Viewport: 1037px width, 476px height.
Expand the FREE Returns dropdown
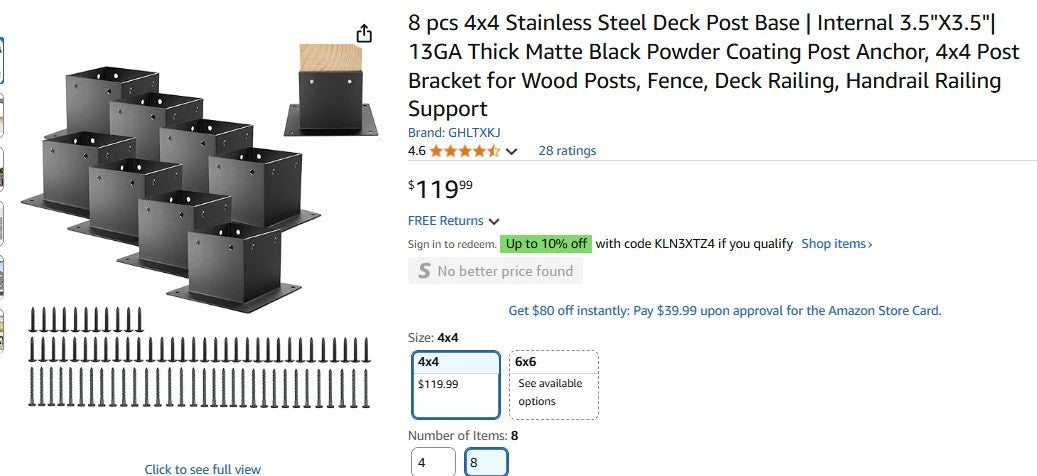[x=454, y=221]
